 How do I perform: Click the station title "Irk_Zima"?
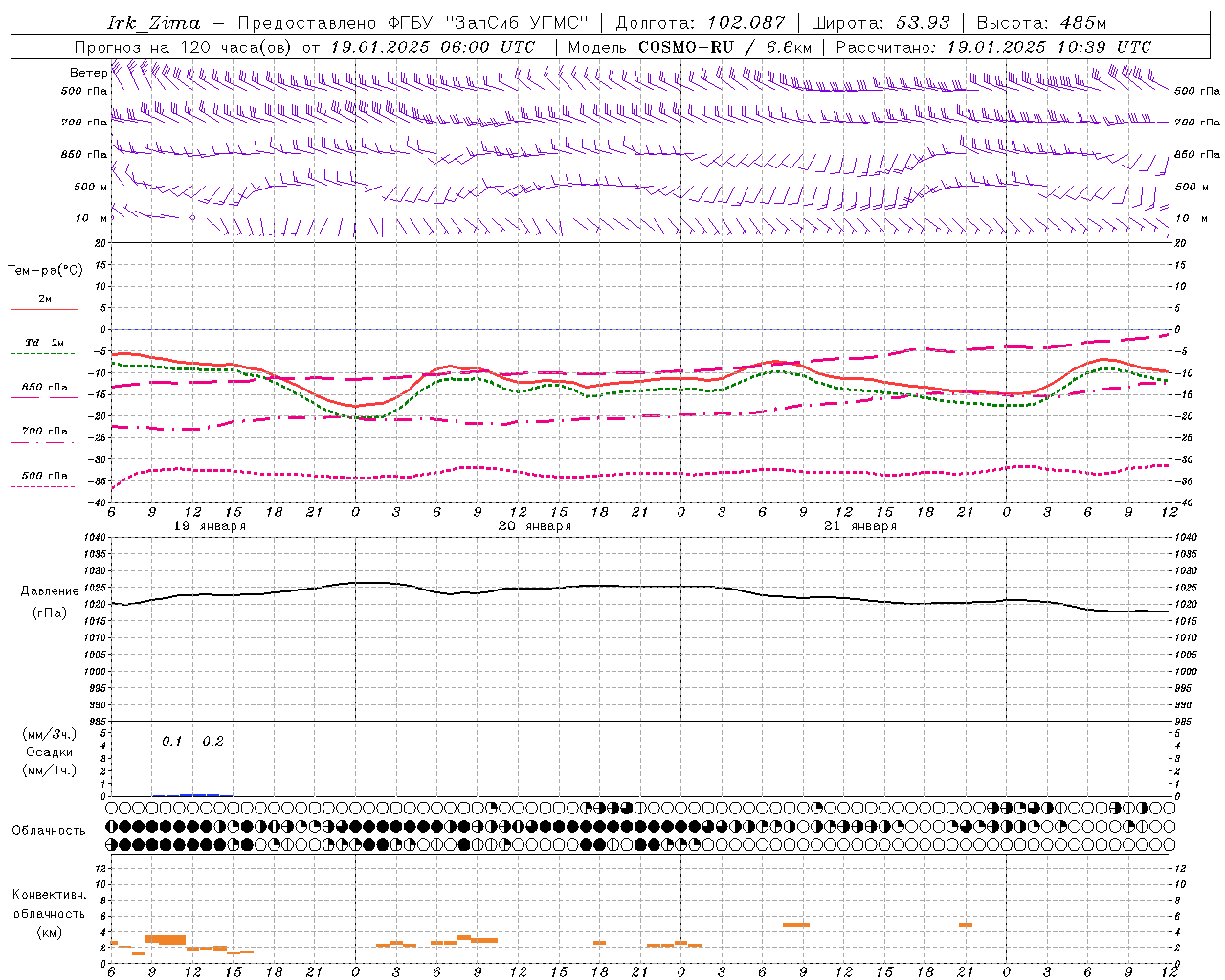pos(154,23)
